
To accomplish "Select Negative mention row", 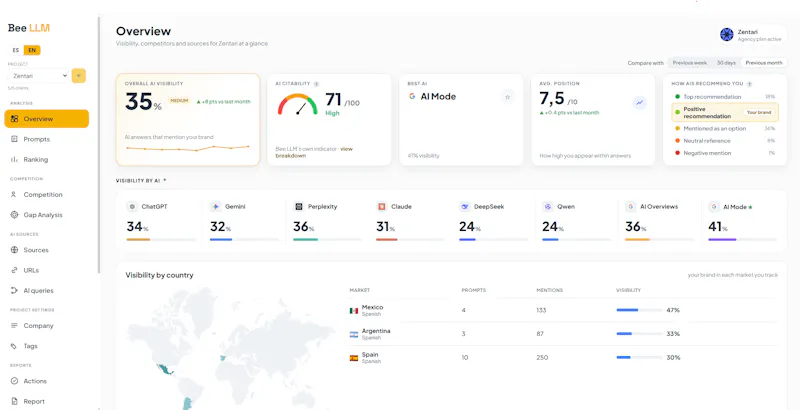I will pyautogui.click(x=724, y=153).
